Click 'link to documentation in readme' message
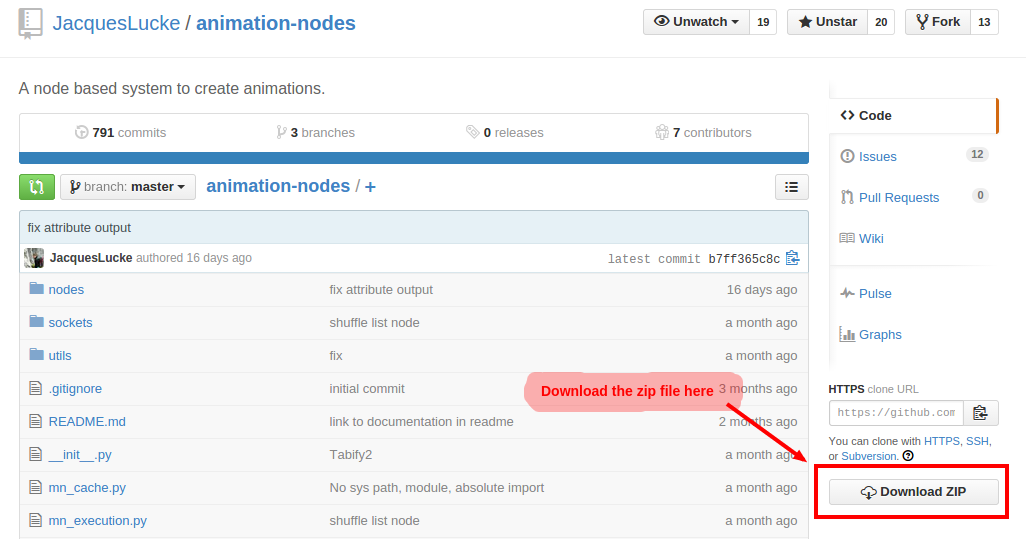The image size is (1026, 539). (421, 422)
